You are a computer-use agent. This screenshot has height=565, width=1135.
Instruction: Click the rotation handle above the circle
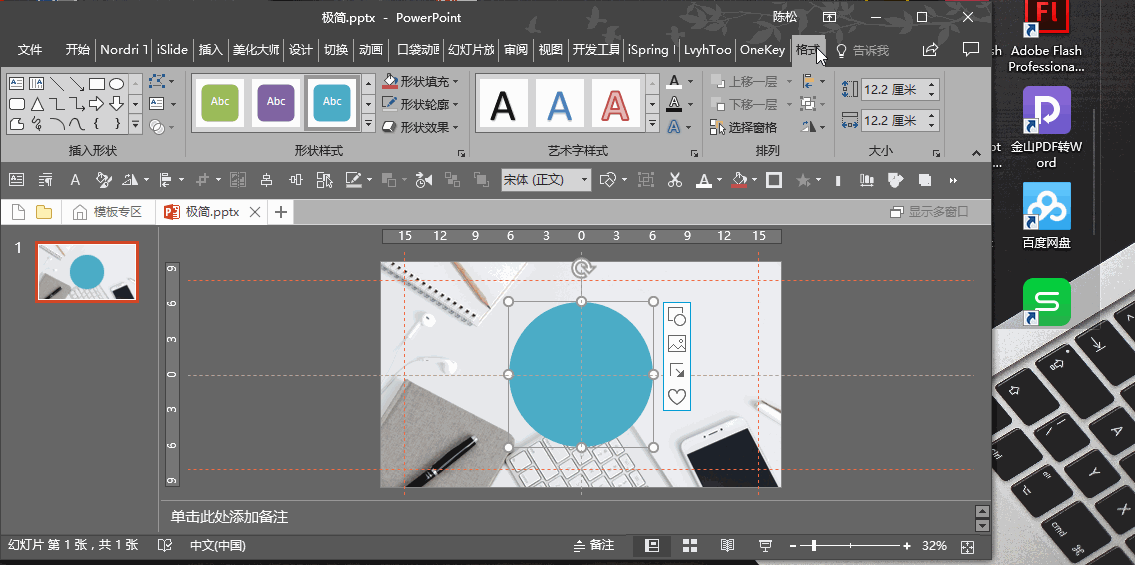[581, 268]
